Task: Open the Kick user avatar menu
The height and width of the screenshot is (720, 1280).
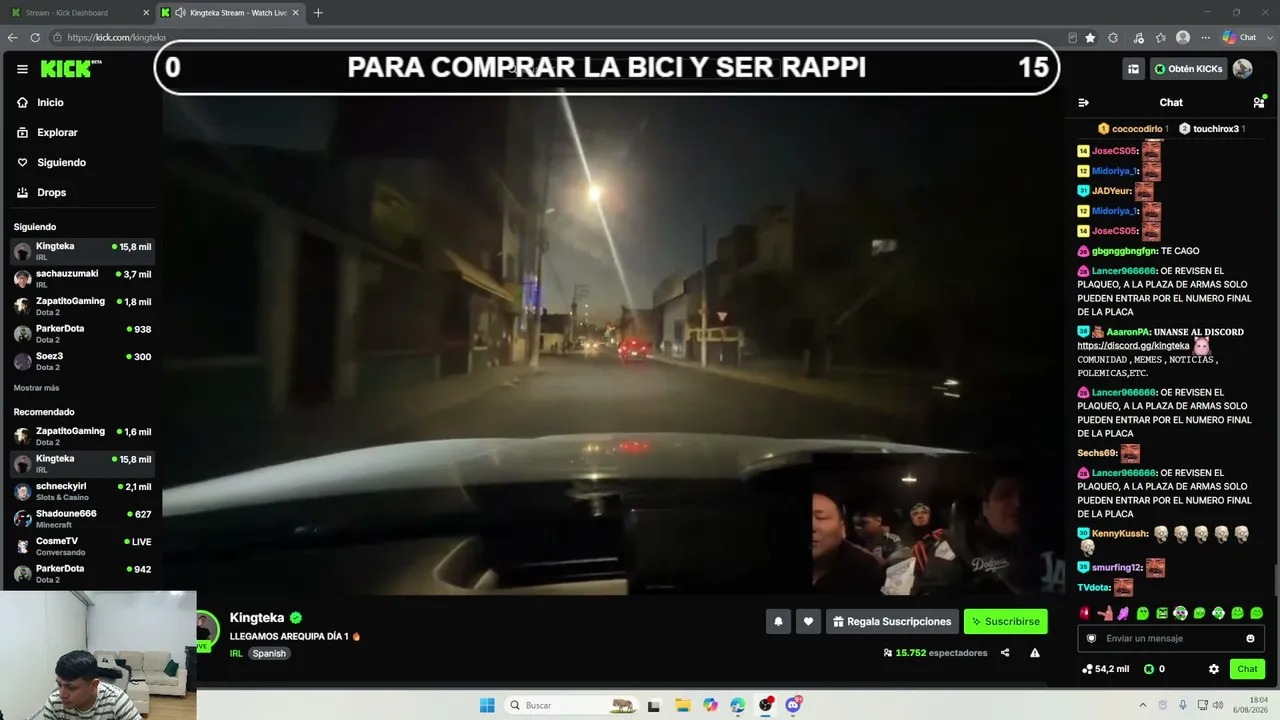Action: pos(1243,69)
